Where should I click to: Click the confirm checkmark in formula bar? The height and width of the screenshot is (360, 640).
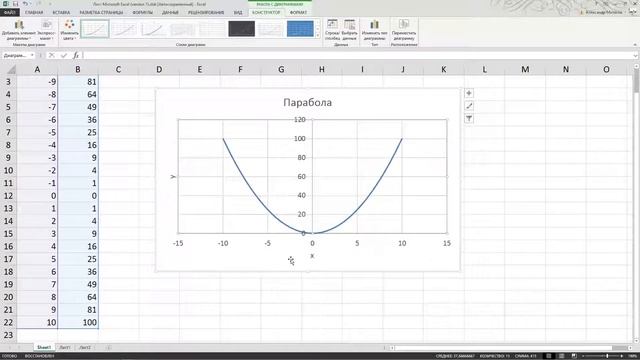(x=64, y=55)
